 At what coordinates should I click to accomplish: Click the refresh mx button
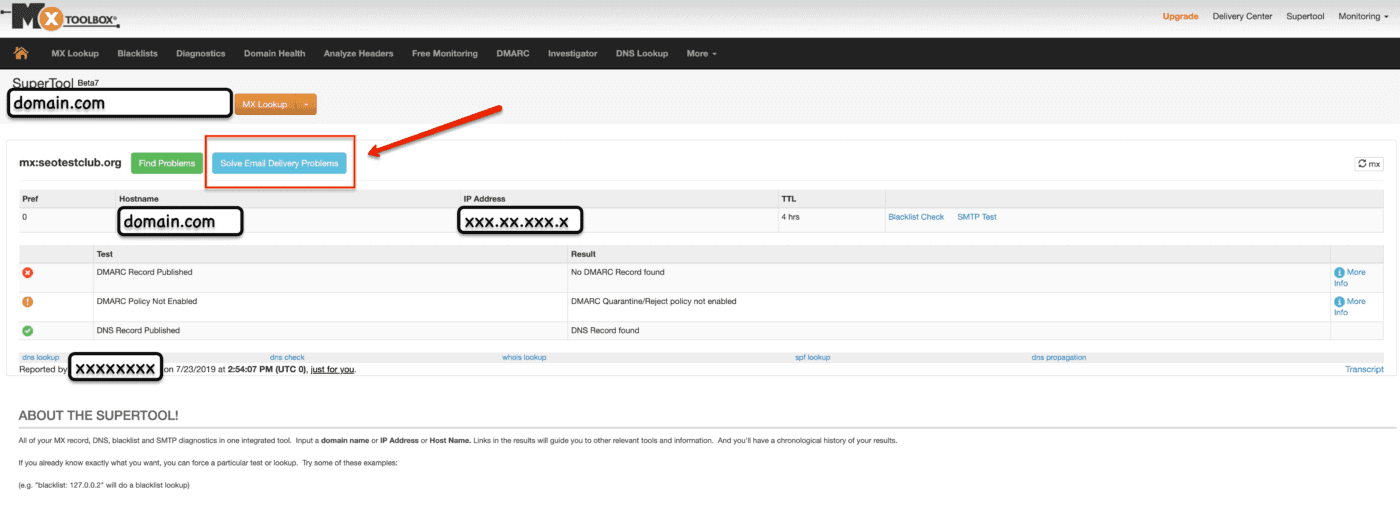1369,164
